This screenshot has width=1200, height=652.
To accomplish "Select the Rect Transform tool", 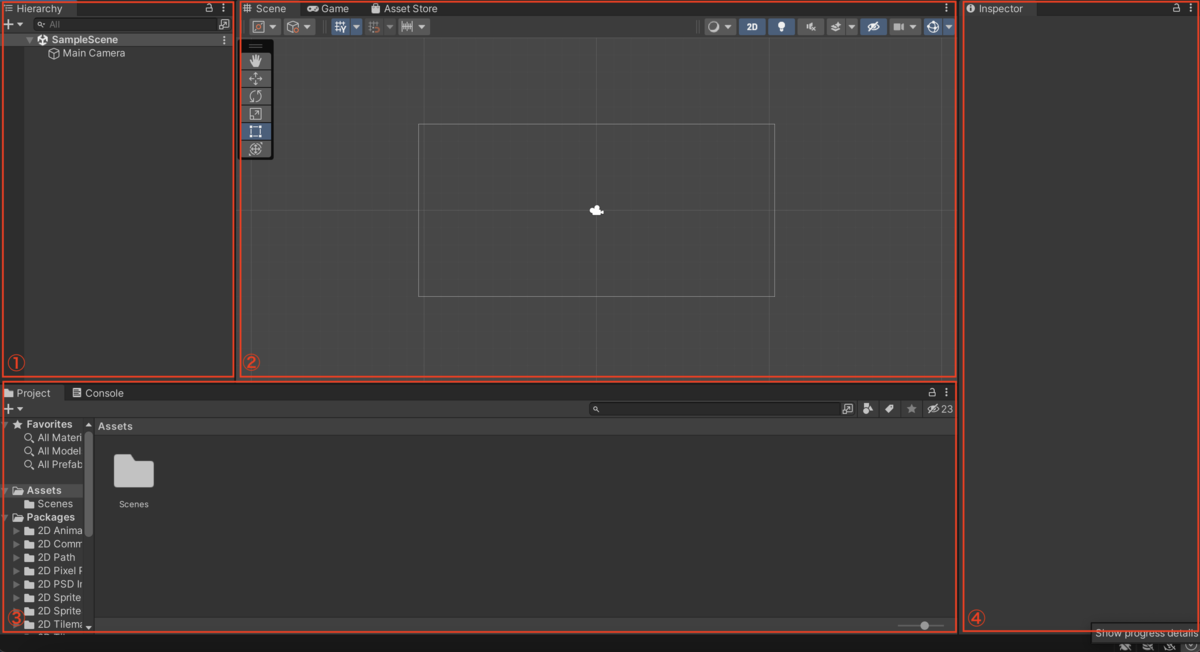I will coord(257,131).
